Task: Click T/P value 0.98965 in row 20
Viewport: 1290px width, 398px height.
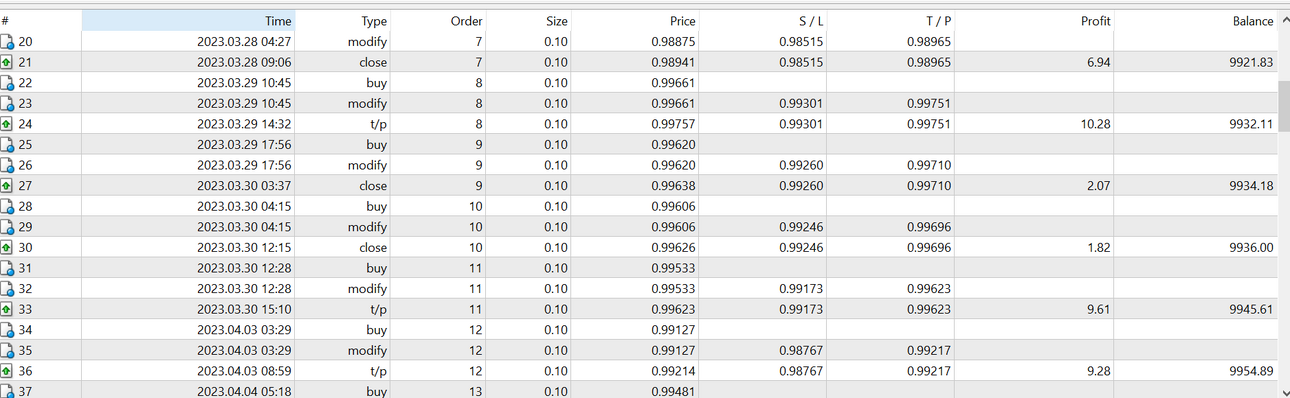Action: point(930,42)
